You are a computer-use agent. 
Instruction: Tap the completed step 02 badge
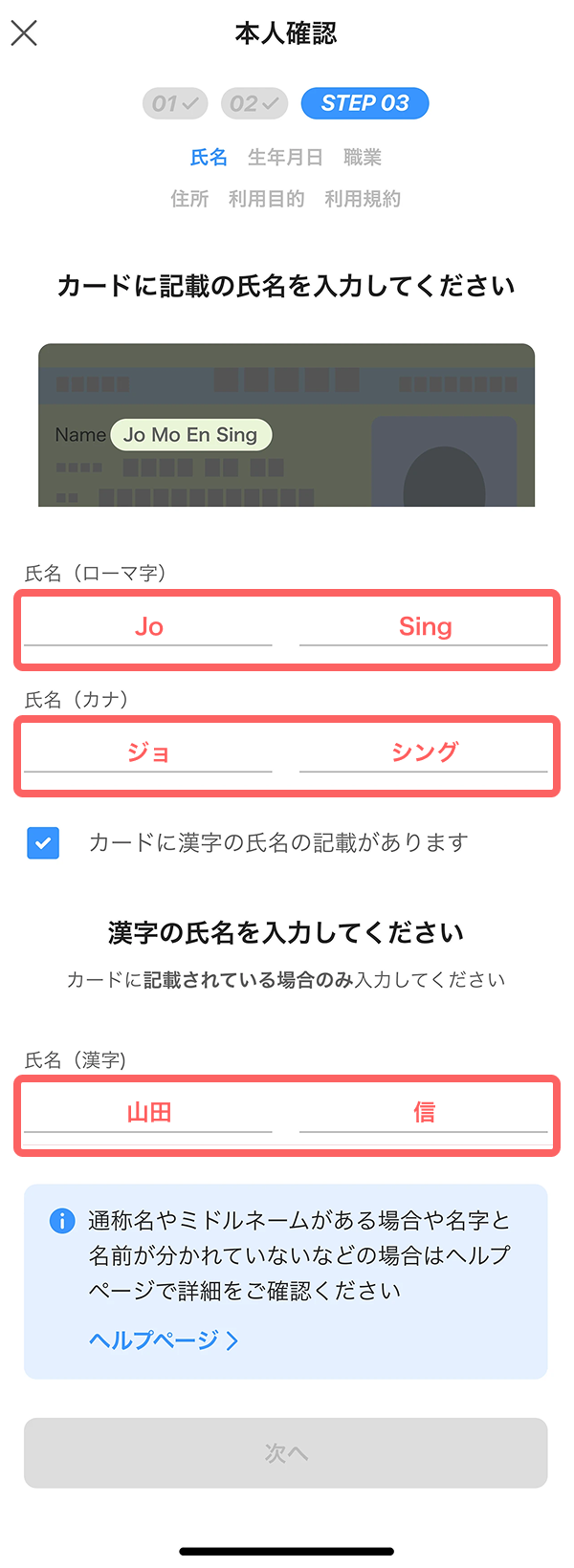tap(254, 103)
